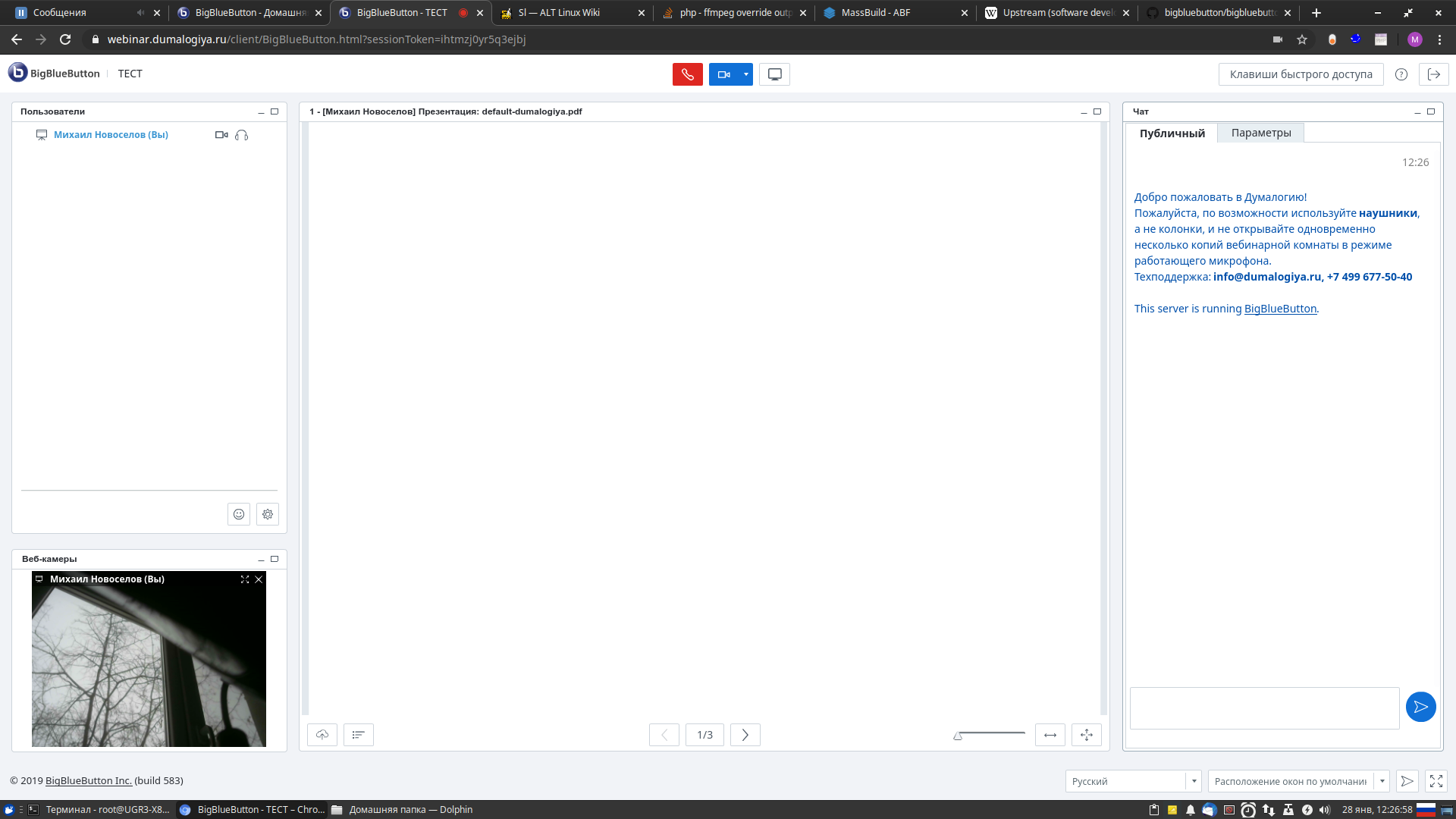Follow the BigBlueButton link in chat
Viewport: 1456px width, 819px height.
(1279, 308)
